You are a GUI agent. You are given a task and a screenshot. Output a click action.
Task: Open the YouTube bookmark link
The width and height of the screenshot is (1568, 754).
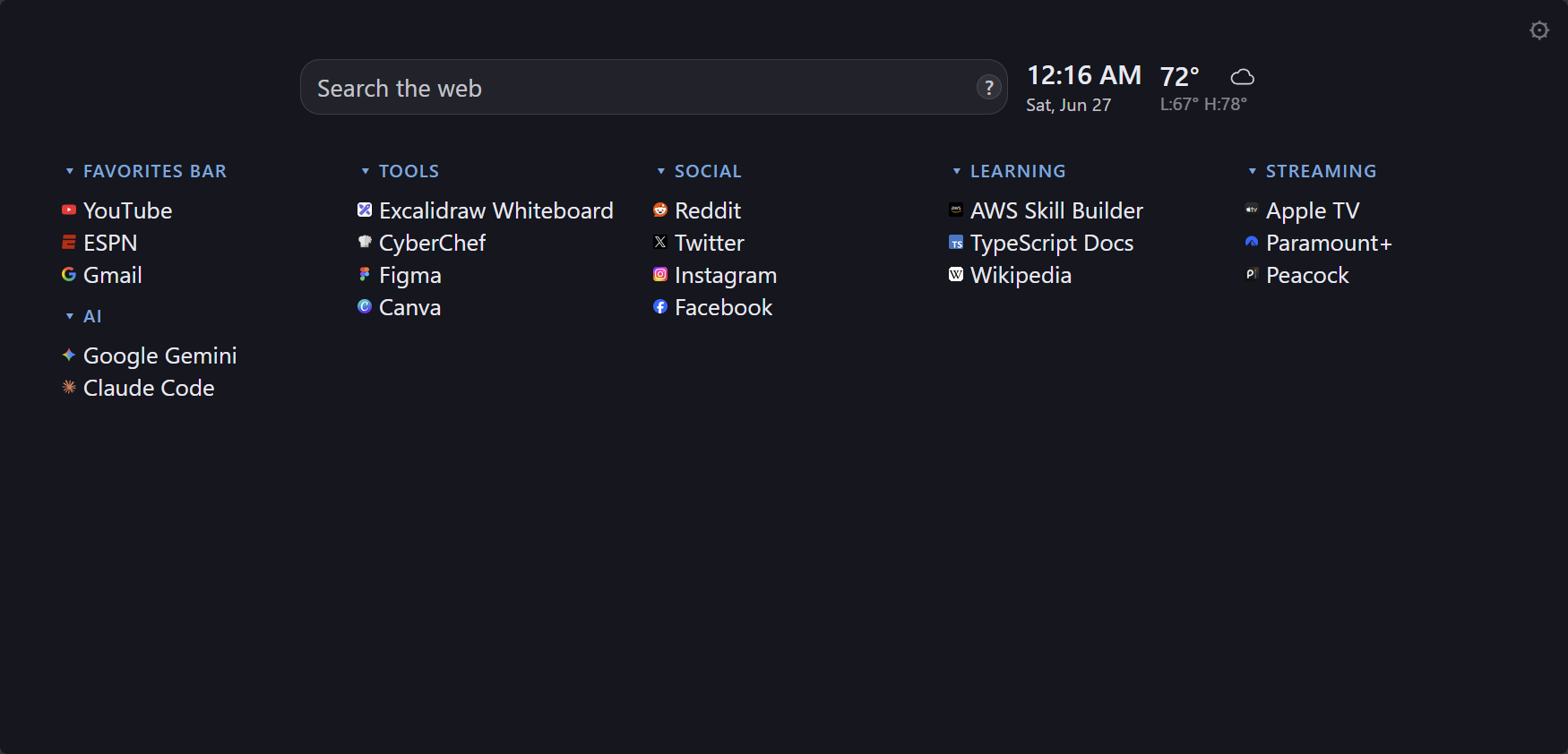pos(127,210)
